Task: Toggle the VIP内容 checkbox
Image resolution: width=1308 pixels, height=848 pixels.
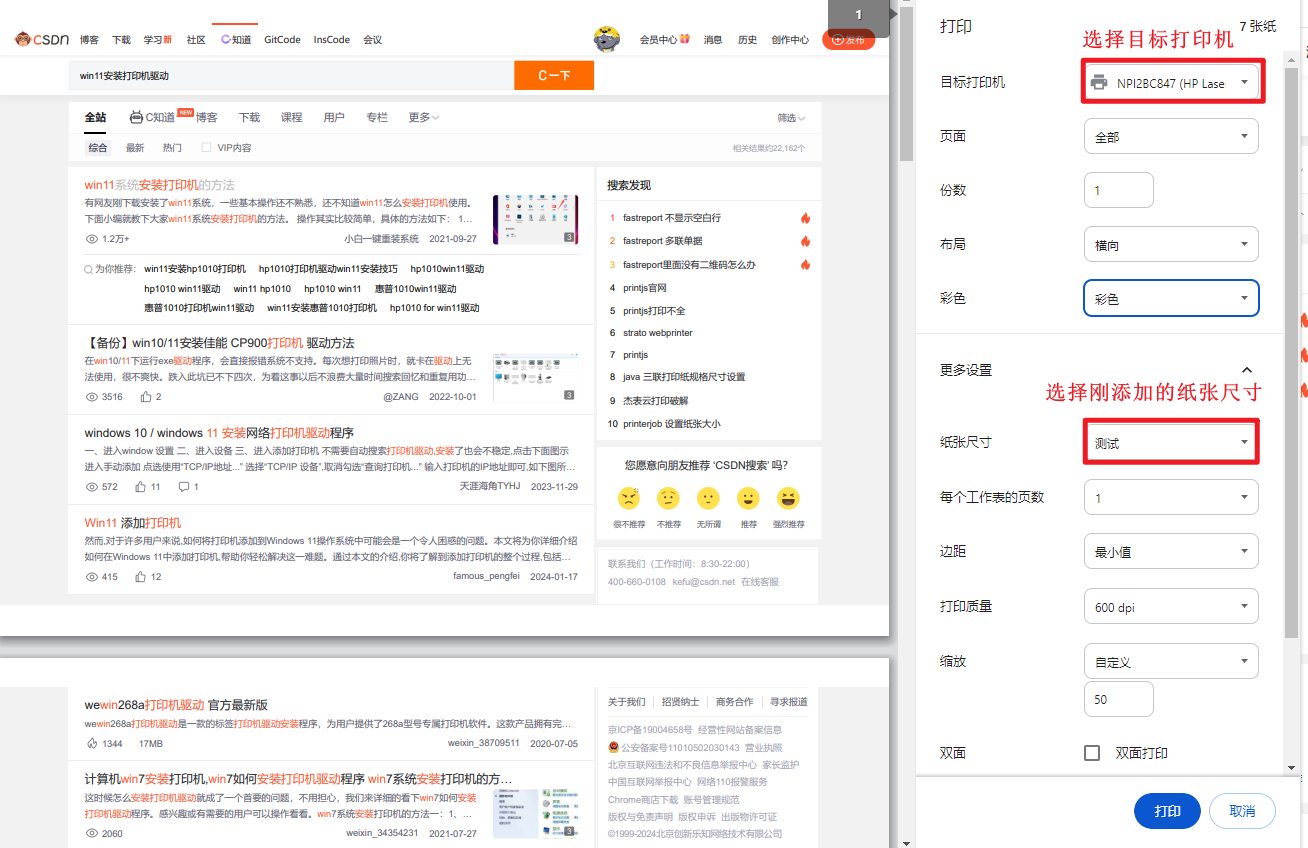Action: pos(206,148)
